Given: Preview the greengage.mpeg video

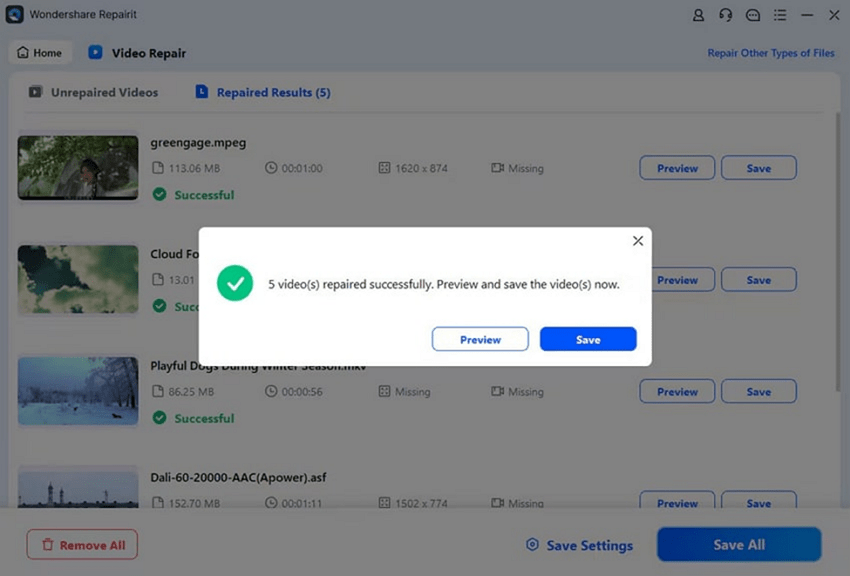Looking at the screenshot, I should click(x=677, y=168).
